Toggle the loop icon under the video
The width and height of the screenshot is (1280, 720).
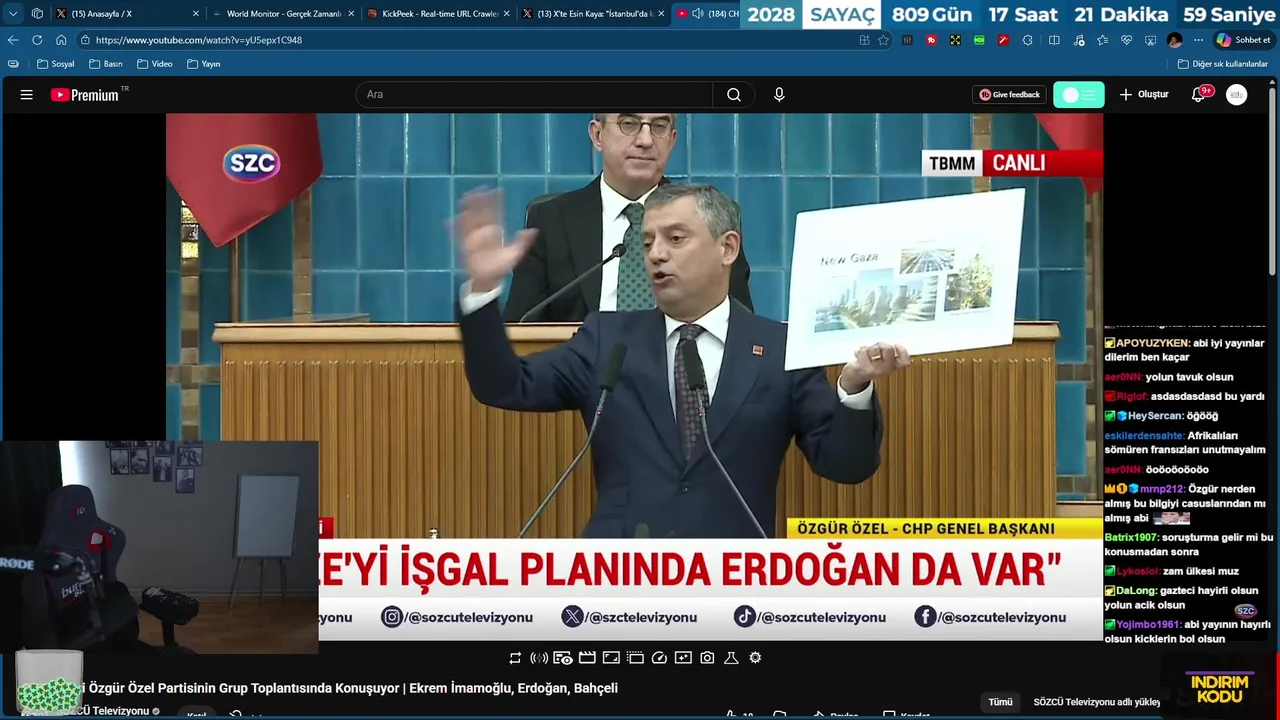(515, 658)
